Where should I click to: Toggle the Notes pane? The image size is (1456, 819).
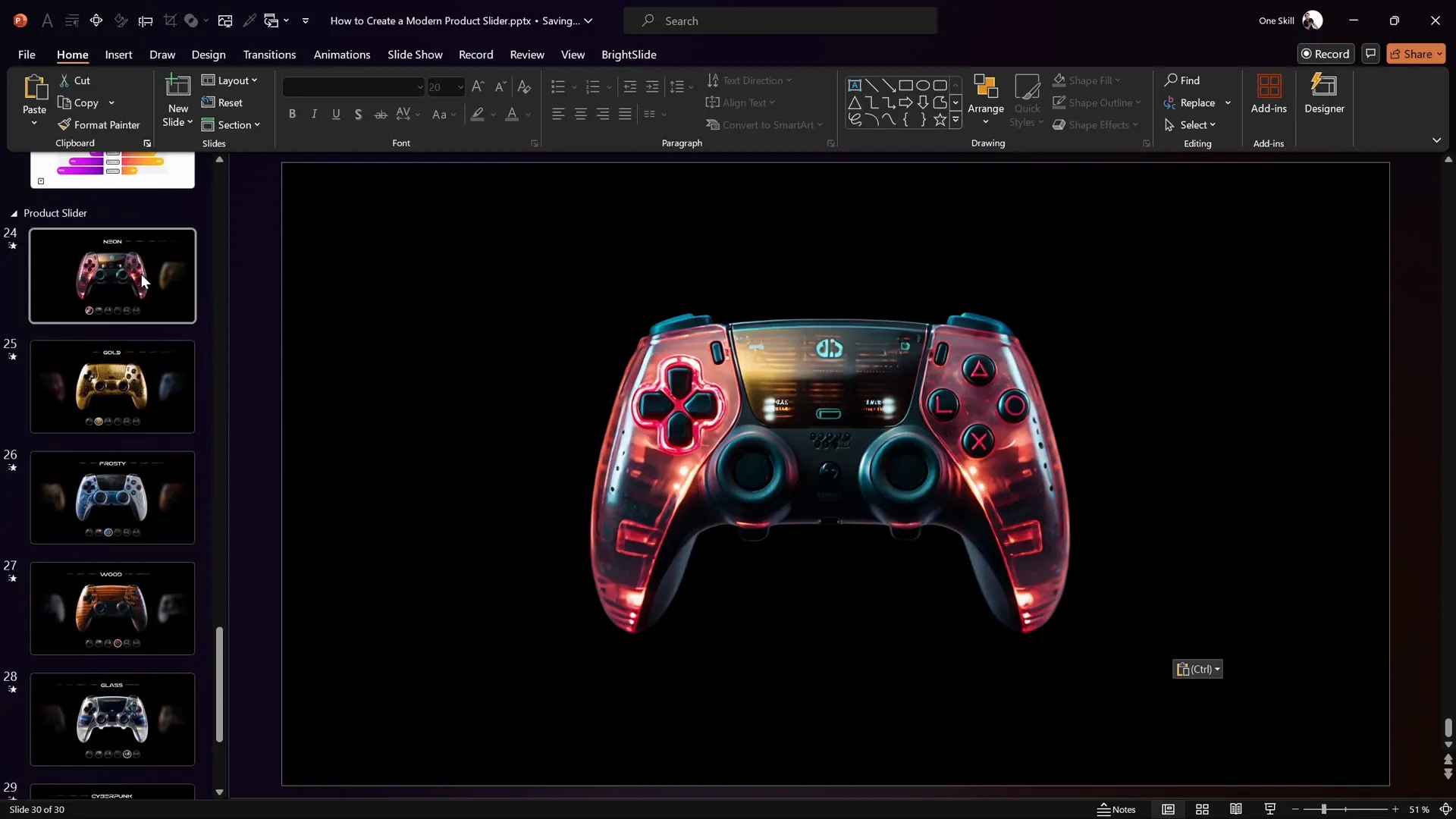pos(1116,809)
